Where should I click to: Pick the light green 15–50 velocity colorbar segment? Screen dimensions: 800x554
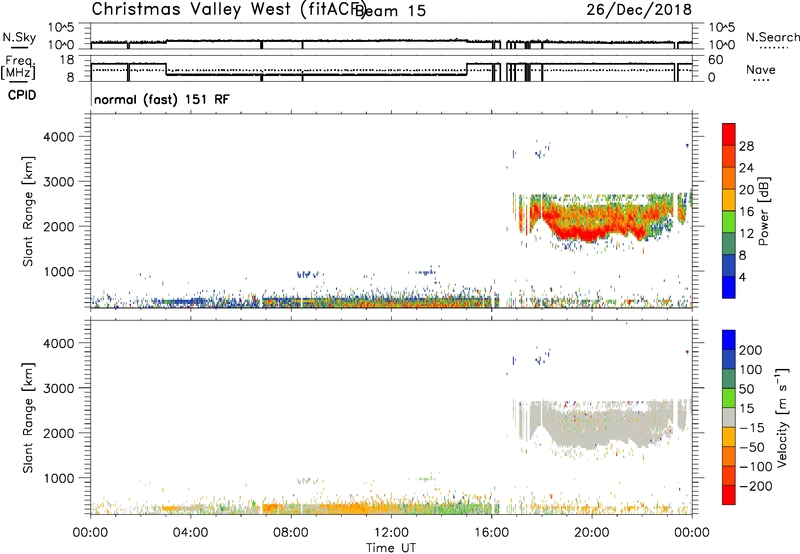point(729,398)
